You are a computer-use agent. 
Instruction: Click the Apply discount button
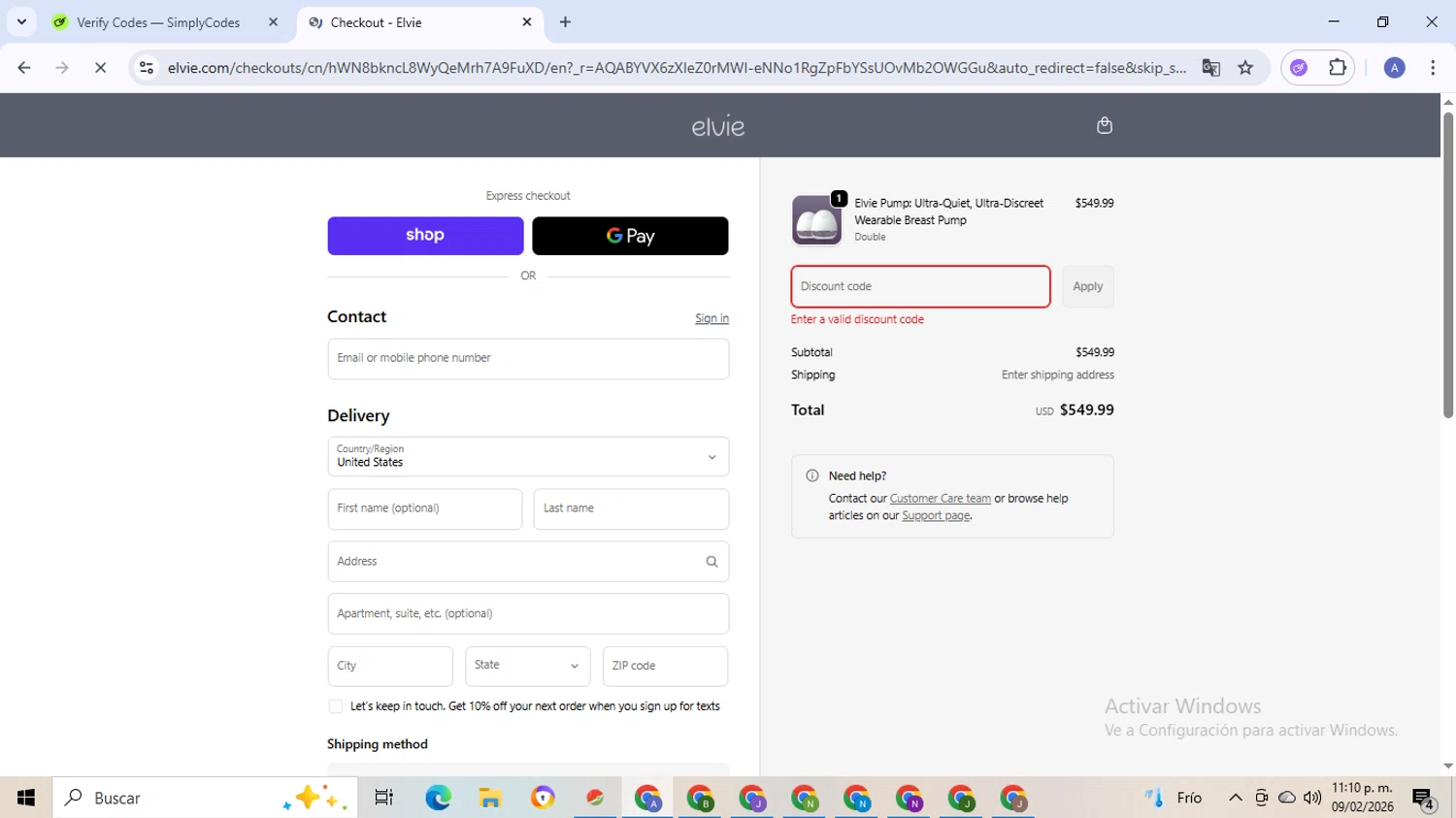point(1087,286)
